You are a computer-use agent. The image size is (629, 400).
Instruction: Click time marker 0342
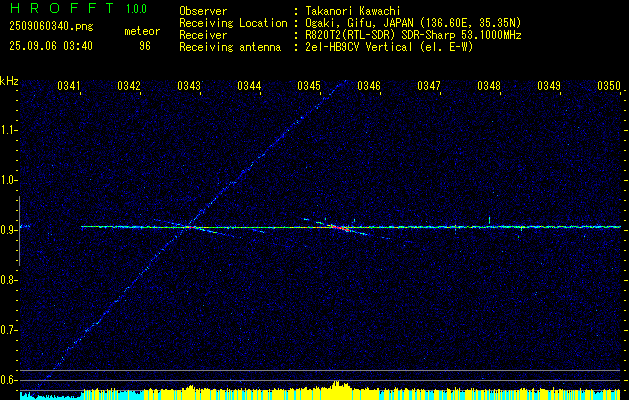click(129, 85)
